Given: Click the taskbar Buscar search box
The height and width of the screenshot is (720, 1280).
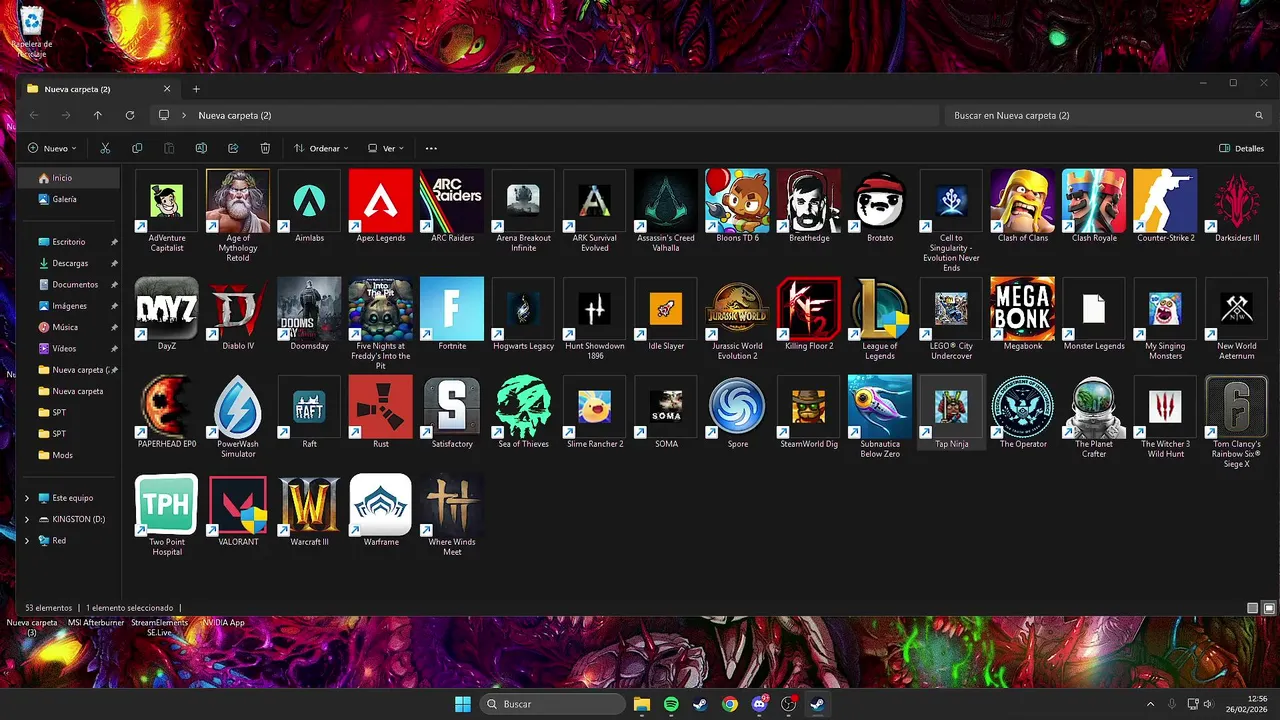Looking at the screenshot, I should tap(553, 704).
